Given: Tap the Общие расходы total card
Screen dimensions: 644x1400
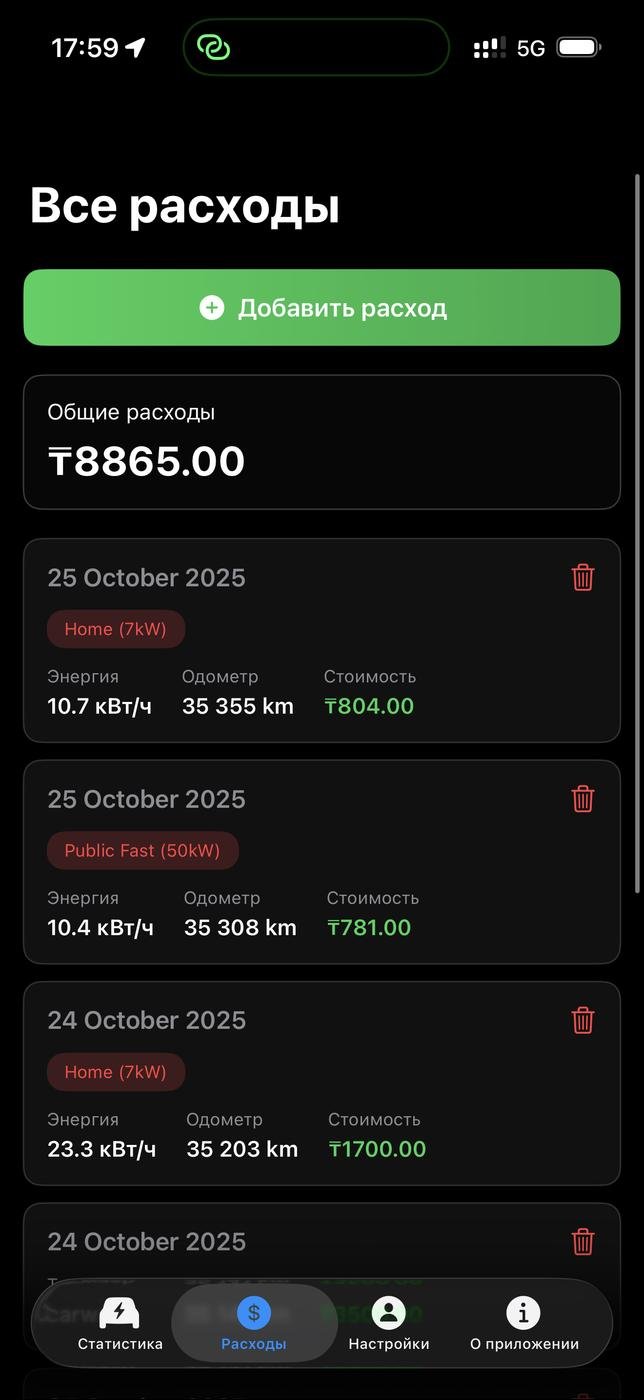Looking at the screenshot, I should coord(322,442).
